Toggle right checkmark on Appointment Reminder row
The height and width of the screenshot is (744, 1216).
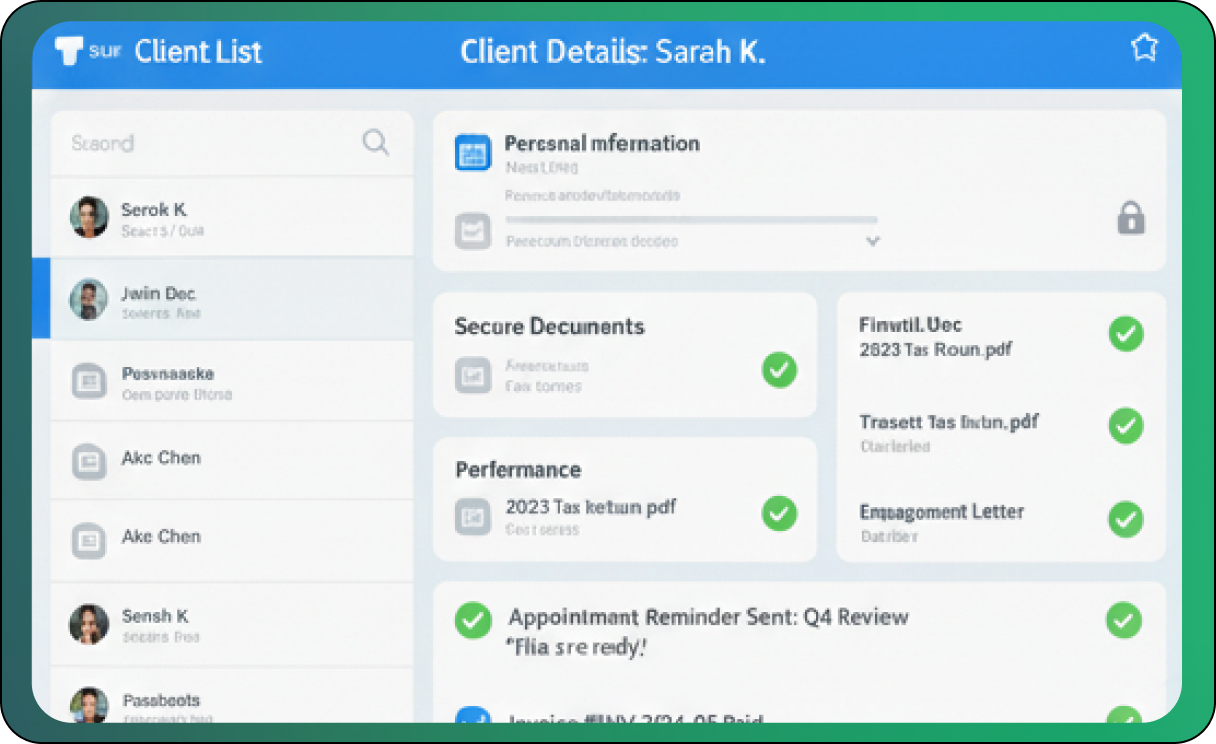(x=1123, y=620)
